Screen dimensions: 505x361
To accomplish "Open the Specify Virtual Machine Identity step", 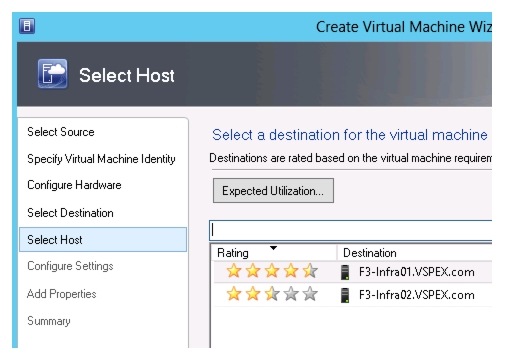I will tap(101, 159).
